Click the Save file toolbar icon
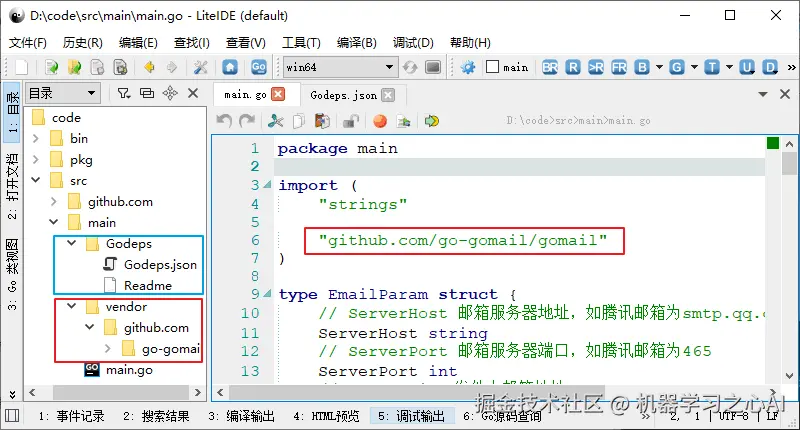 97,67
